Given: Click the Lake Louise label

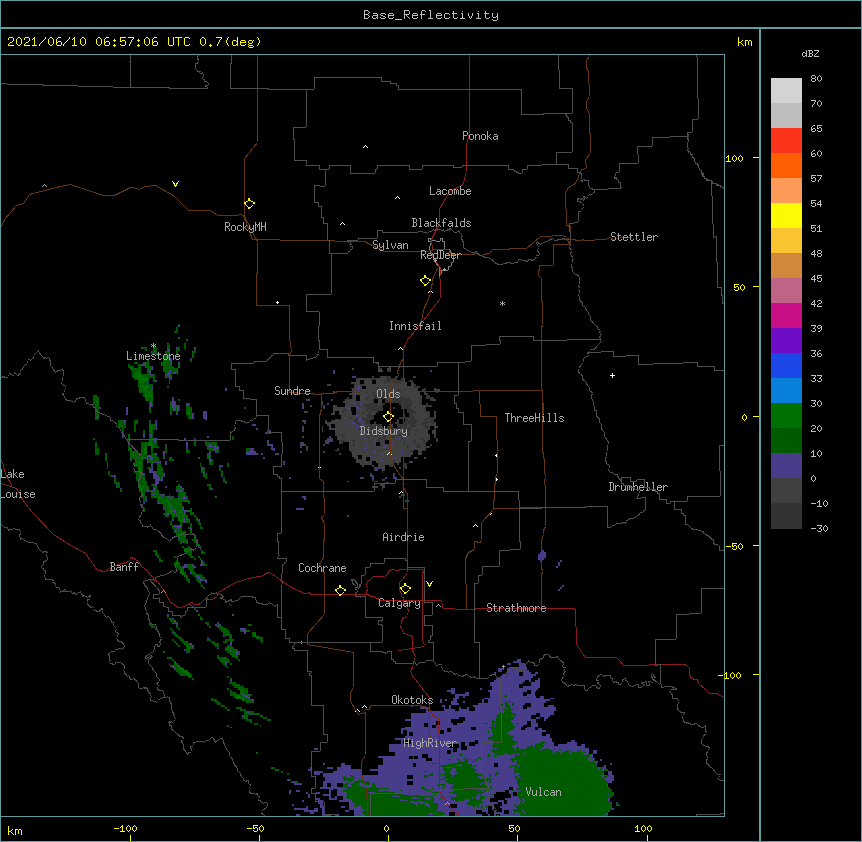Looking at the screenshot, I should tap(18, 484).
